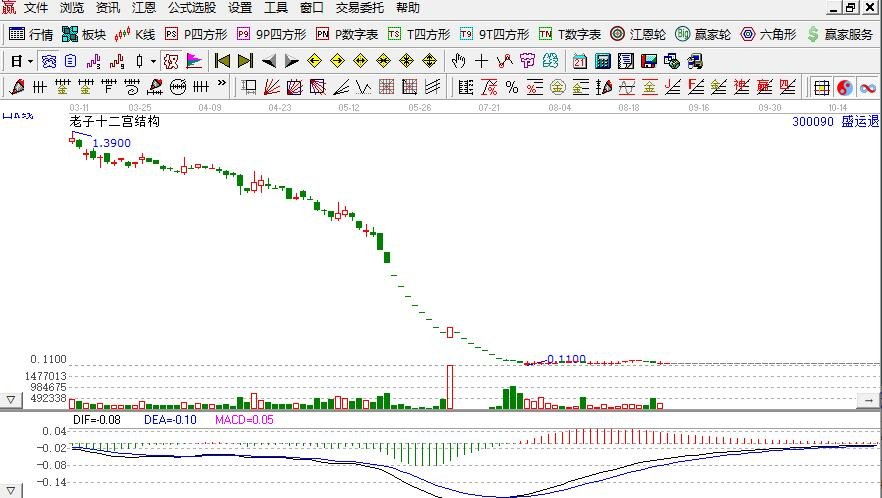Jump to first bar with skip-to-start icon
Image resolution: width=882 pixels, height=498 pixels.
[222, 61]
